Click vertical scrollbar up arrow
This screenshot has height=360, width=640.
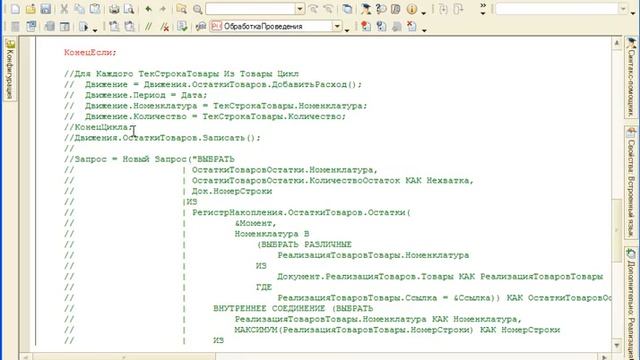616,42
